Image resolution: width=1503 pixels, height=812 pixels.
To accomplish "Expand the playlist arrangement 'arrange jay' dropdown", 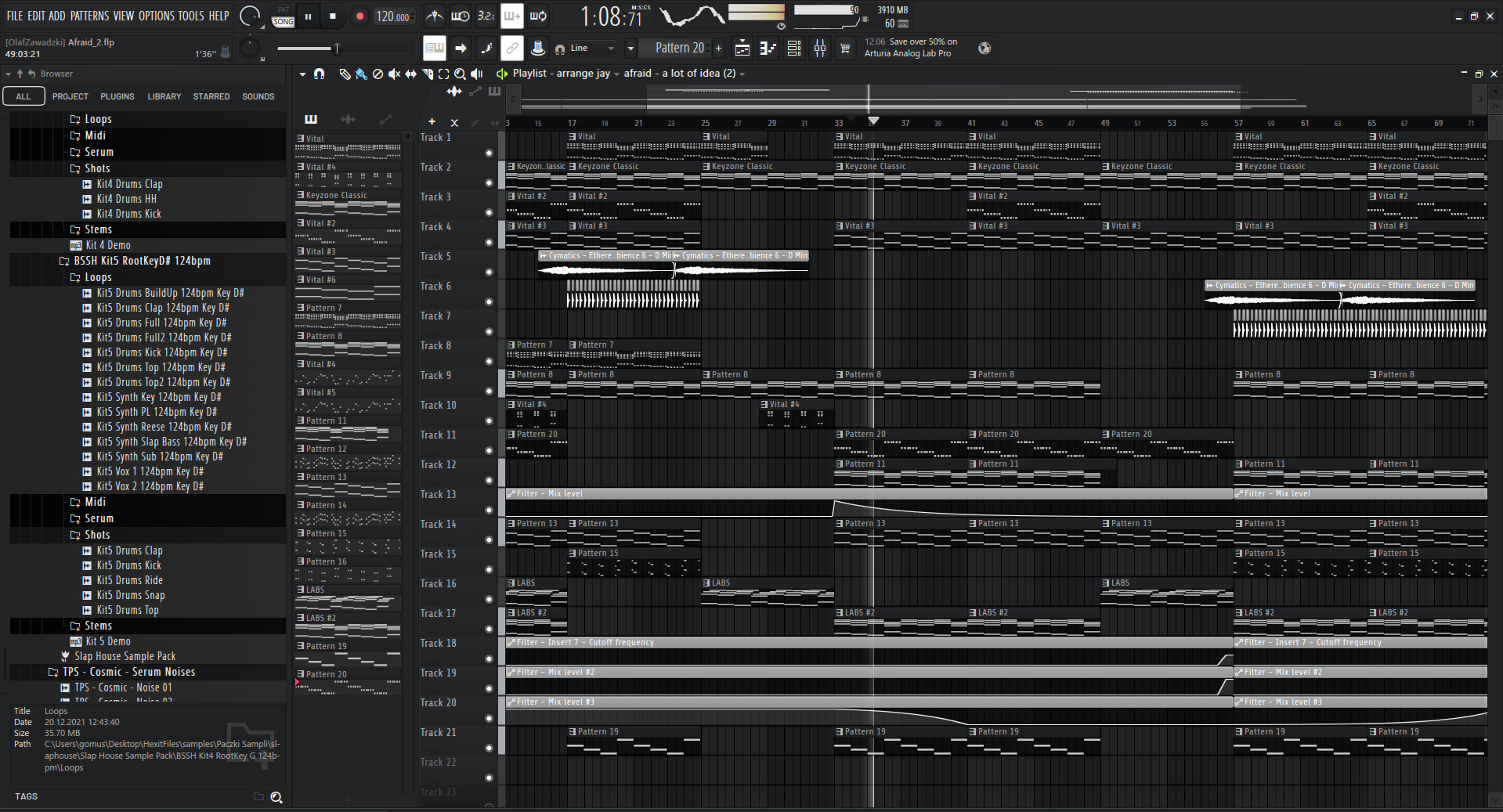I will [616, 74].
